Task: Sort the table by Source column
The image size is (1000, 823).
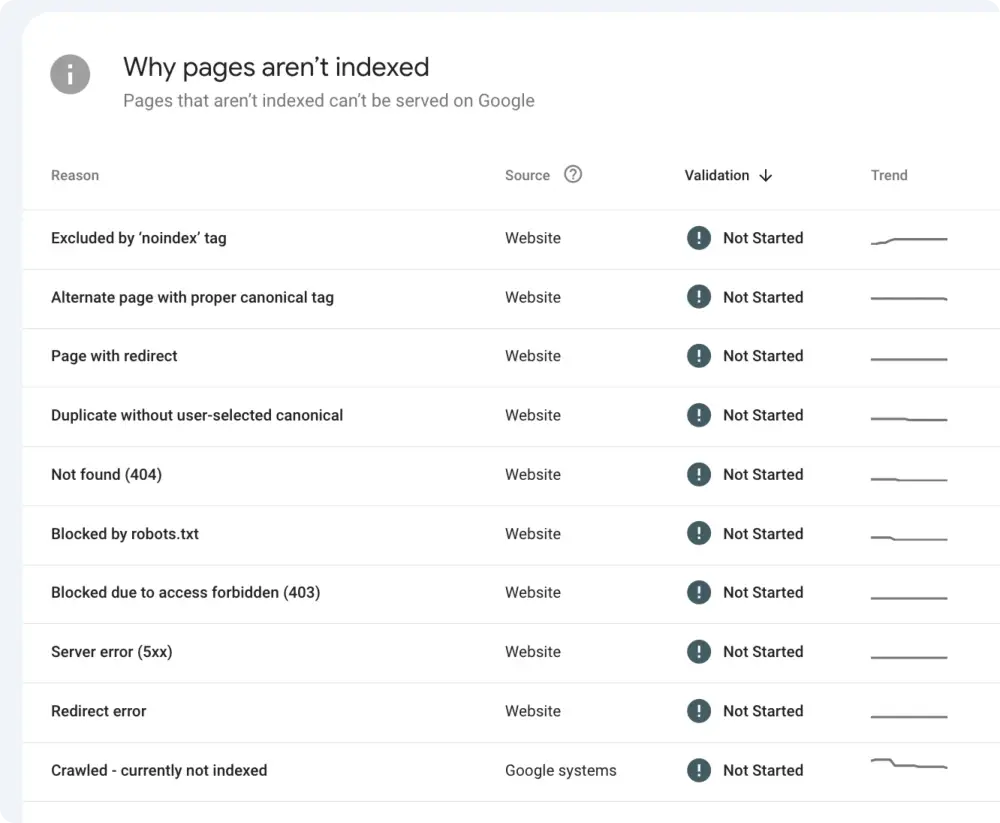Action: coord(527,175)
